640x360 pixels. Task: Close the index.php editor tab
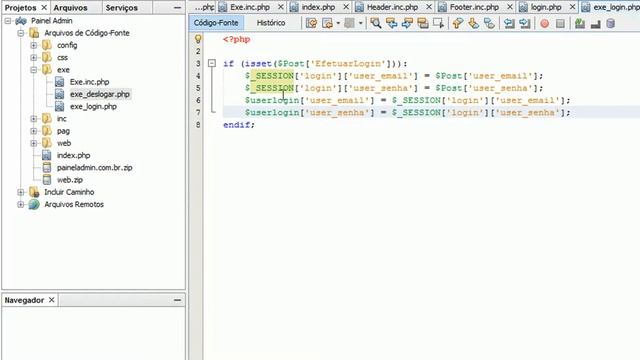[x=346, y=7]
